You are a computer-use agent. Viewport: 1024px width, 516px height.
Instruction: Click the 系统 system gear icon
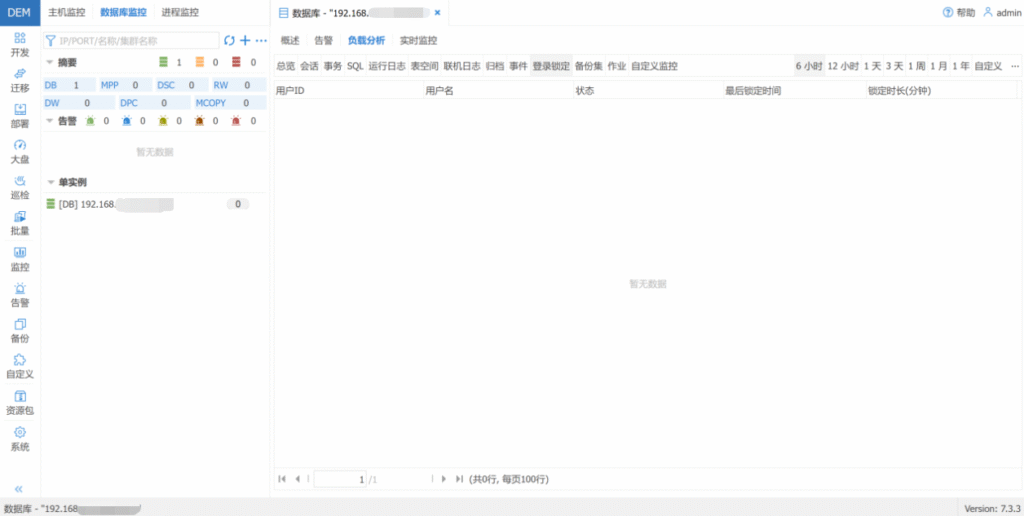coord(20,432)
